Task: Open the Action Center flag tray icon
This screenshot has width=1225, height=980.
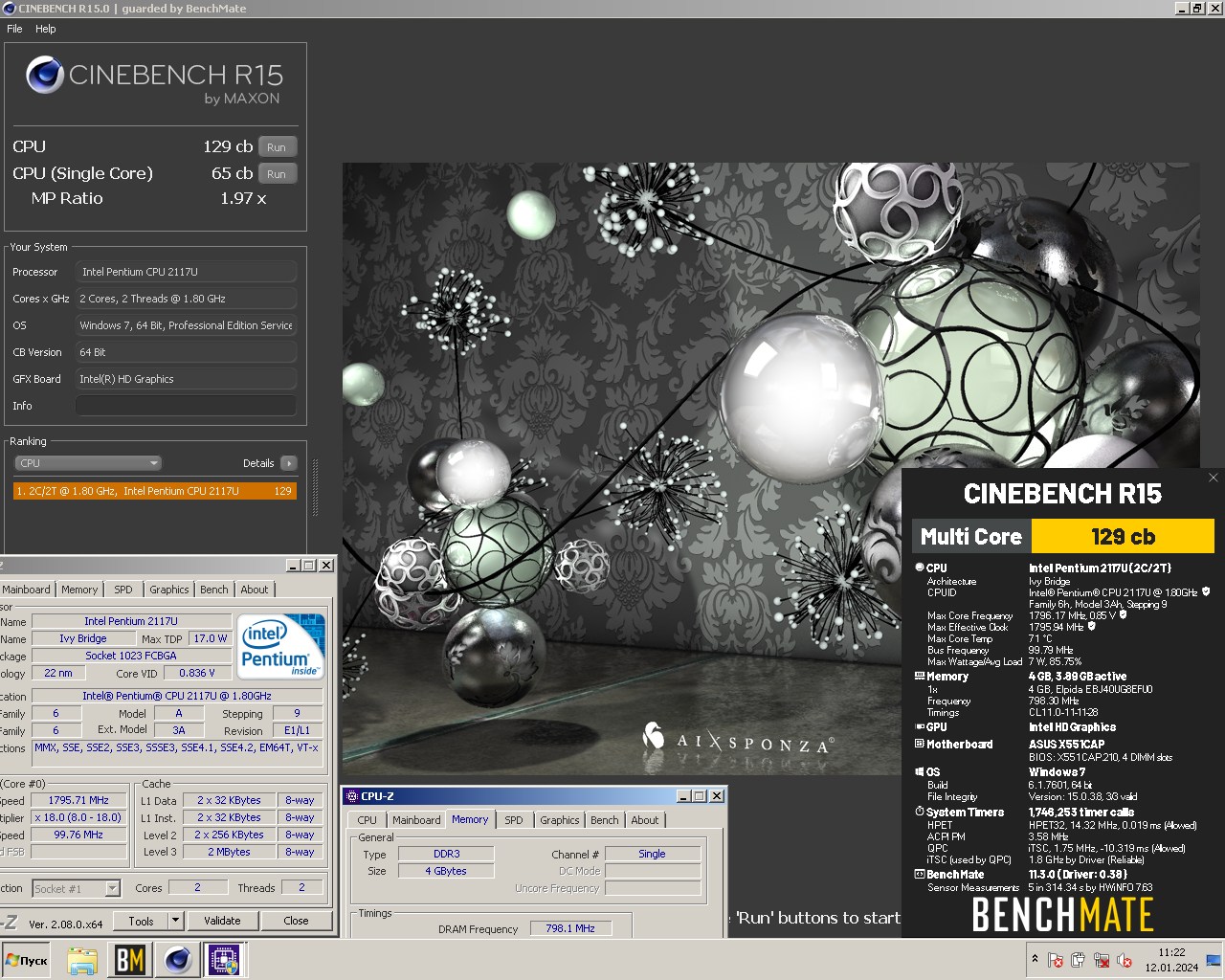Action: [x=1056, y=960]
